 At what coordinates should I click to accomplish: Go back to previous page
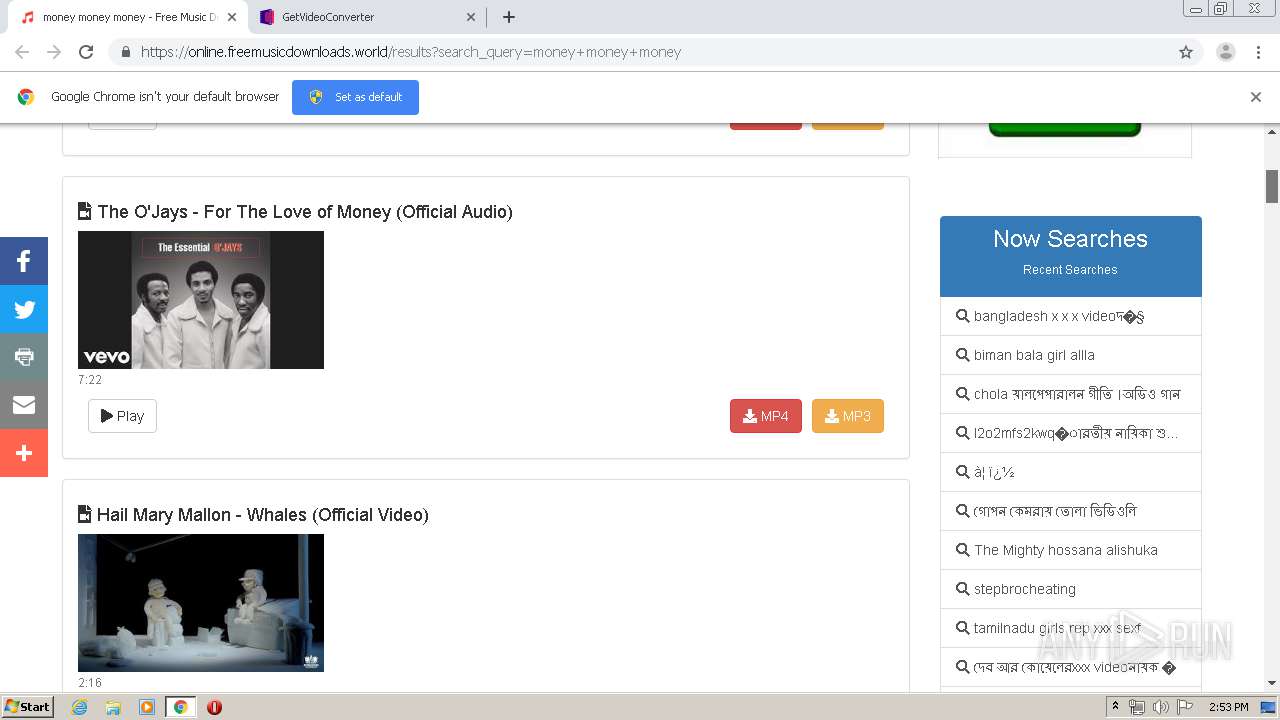click(22, 52)
